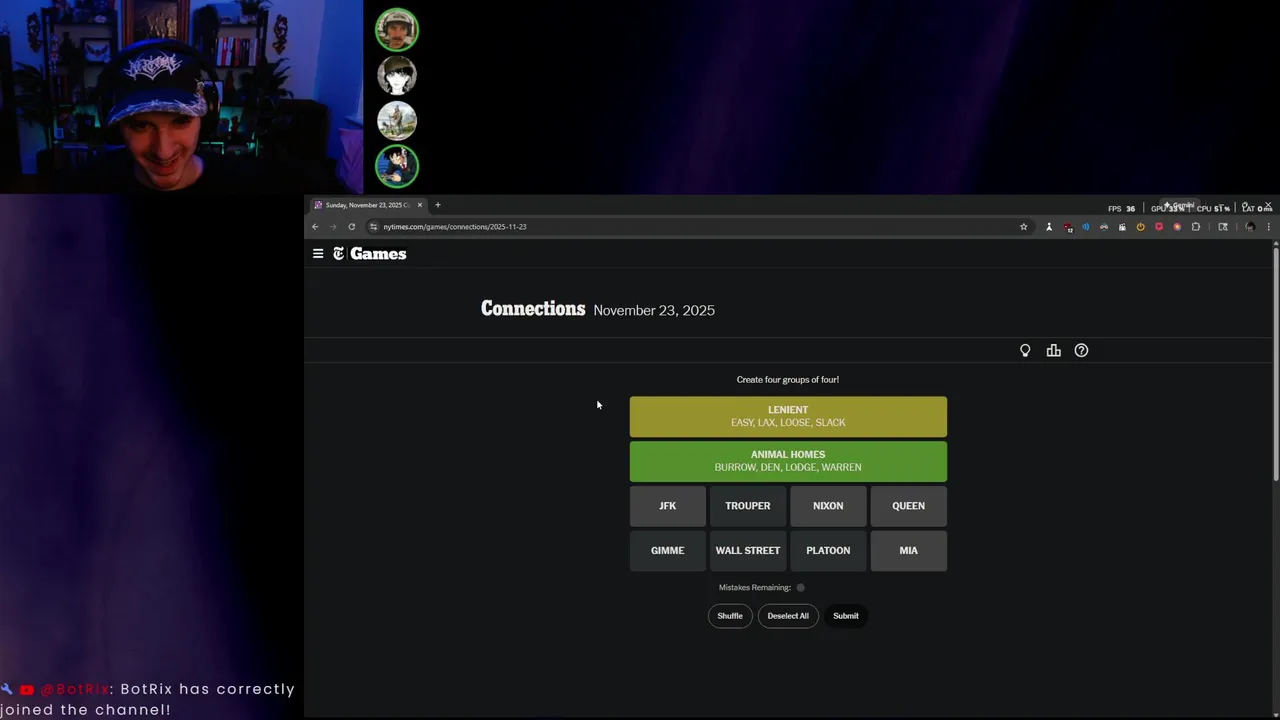Bookmark page with the star icon
1280x720 pixels.
point(1023,227)
